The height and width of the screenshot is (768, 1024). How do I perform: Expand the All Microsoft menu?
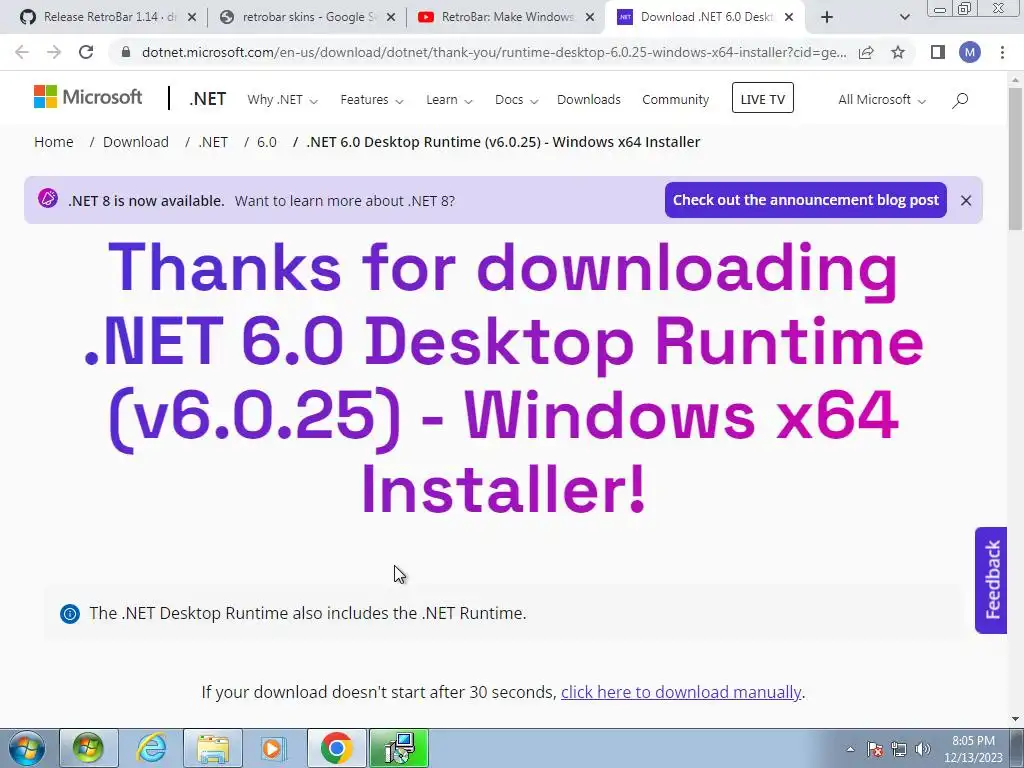[x=882, y=100]
